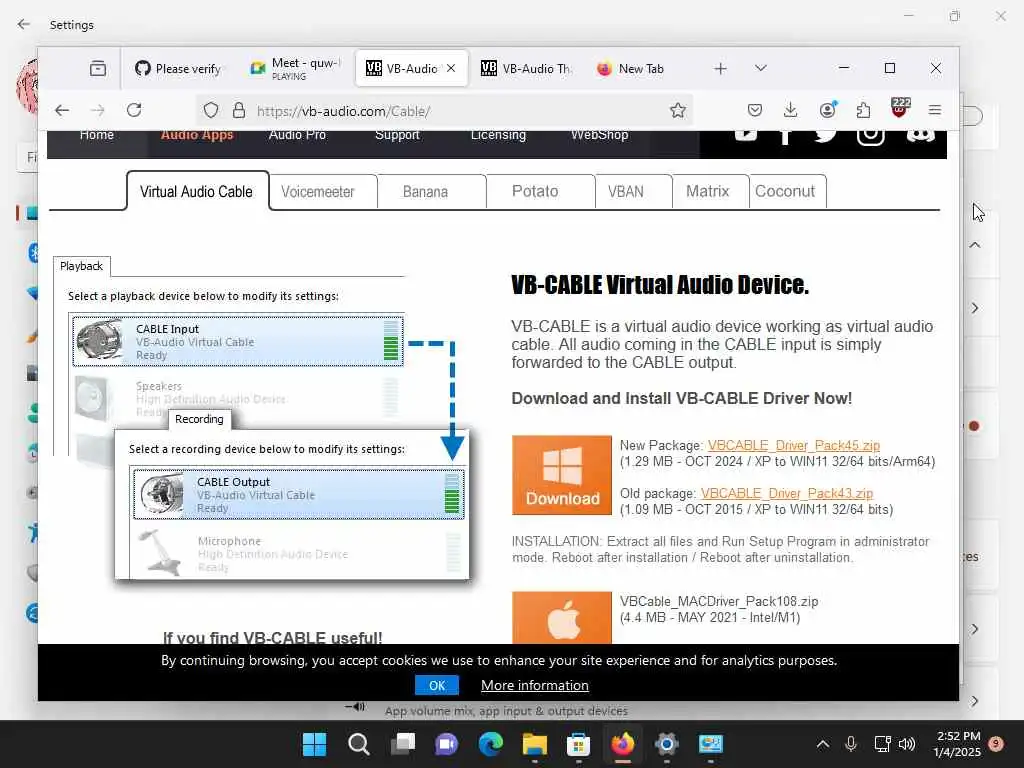Show hidden tray icons chevron
Image resolution: width=1024 pixels, height=768 pixels.
click(823, 744)
